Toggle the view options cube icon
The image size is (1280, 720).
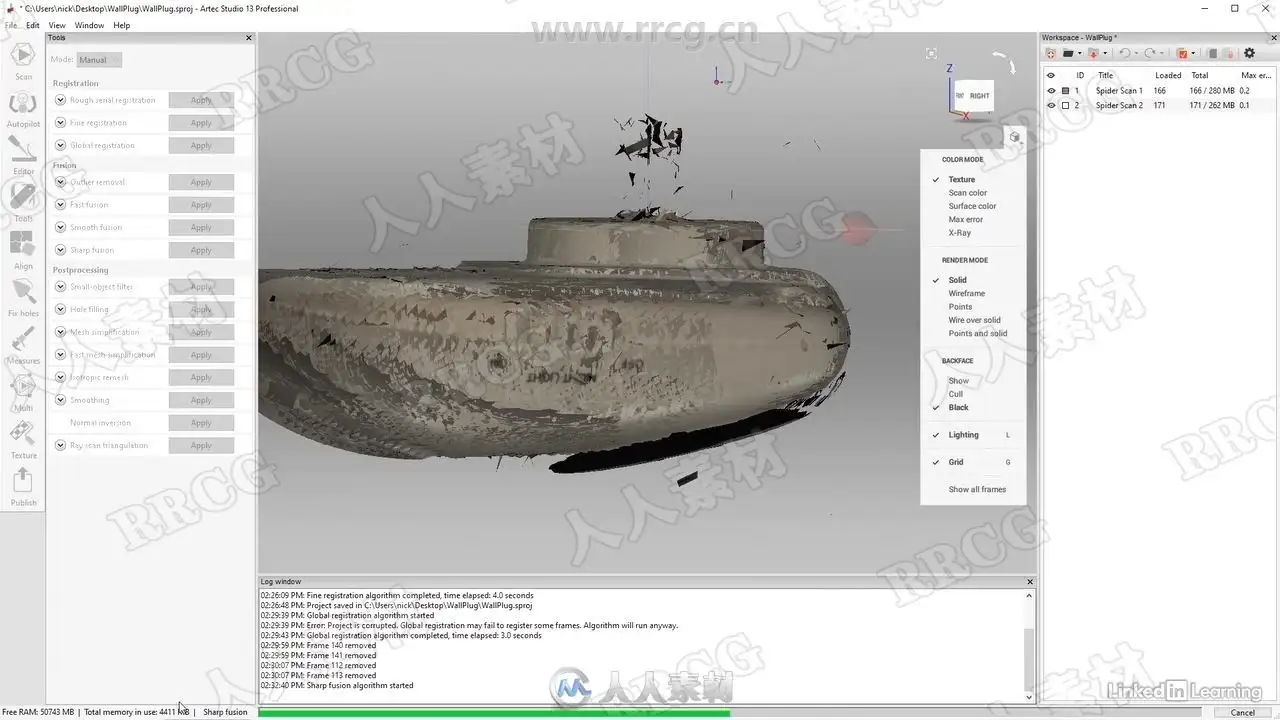pyautogui.click(x=1014, y=137)
